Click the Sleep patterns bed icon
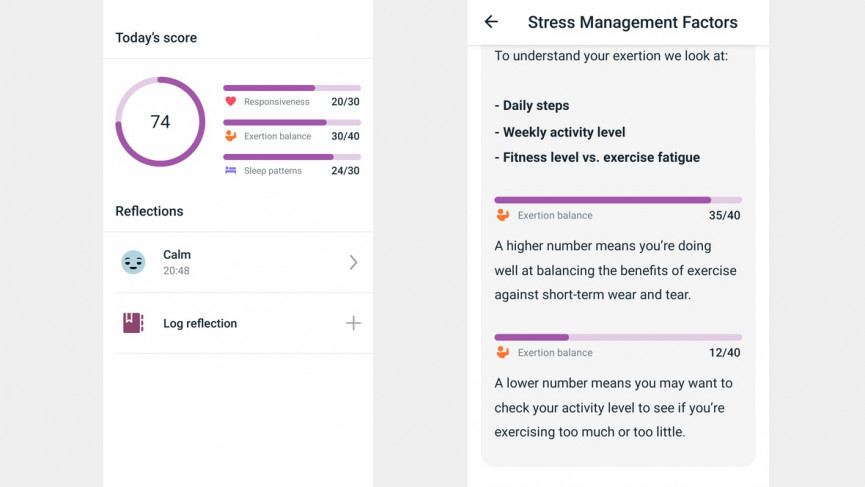The image size is (865, 487). pyautogui.click(x=230, y=171)
